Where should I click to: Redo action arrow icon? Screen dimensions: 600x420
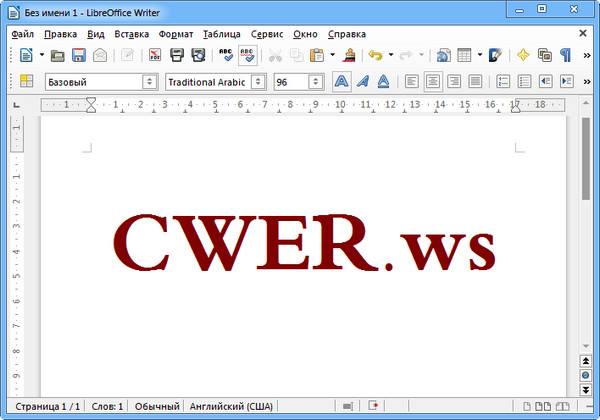tap(406, 55)
